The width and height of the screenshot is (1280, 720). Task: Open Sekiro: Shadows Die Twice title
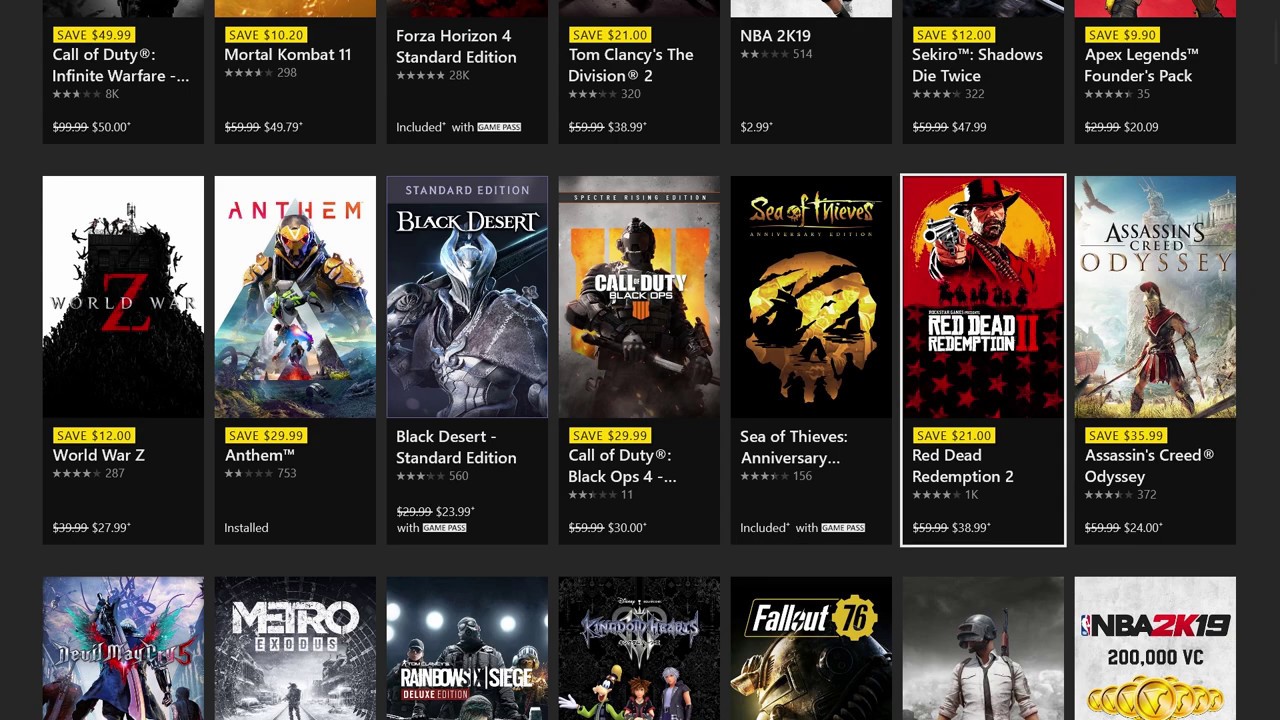click(977, 65)
